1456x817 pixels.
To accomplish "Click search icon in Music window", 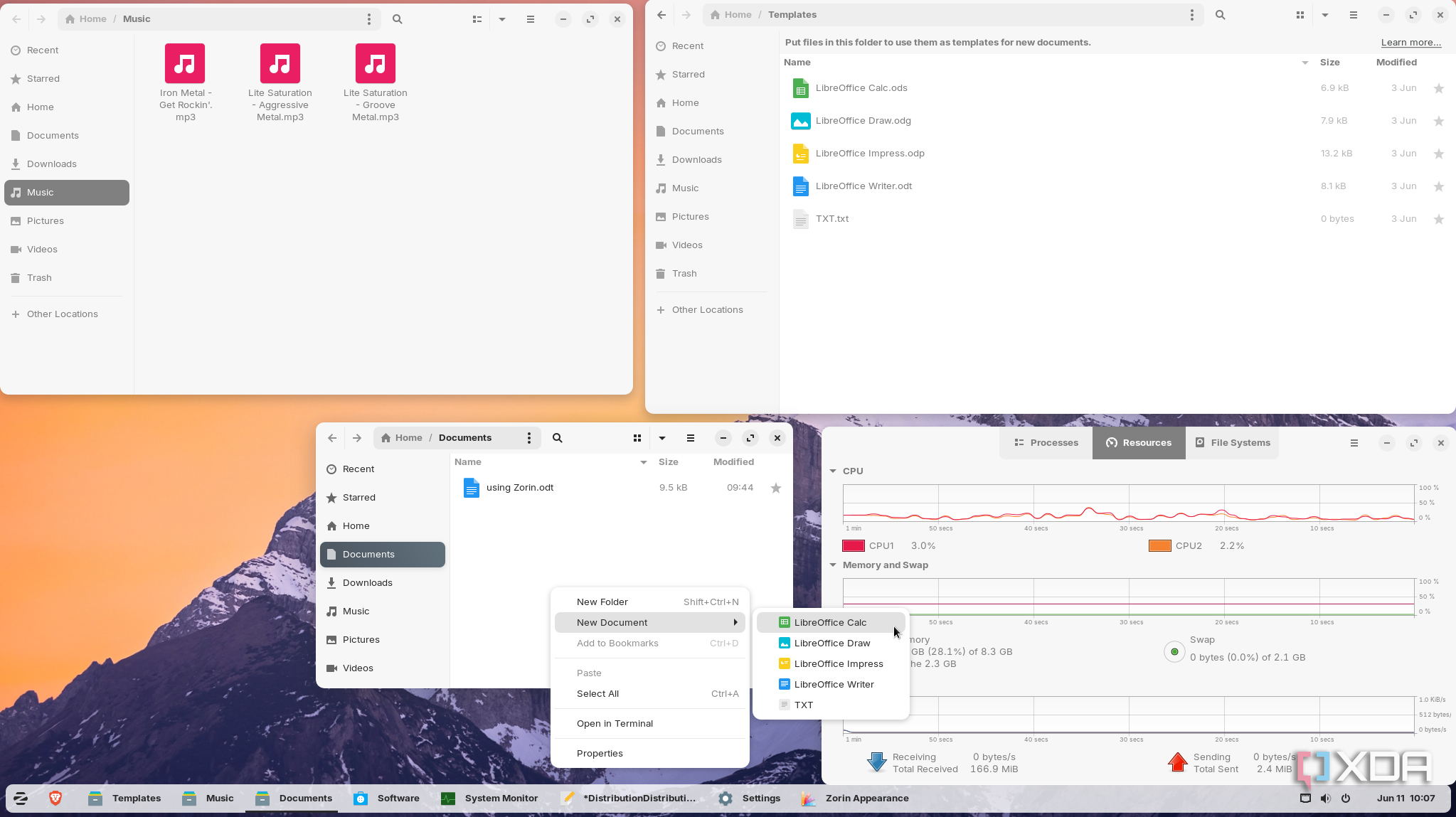I will [398, 19].
